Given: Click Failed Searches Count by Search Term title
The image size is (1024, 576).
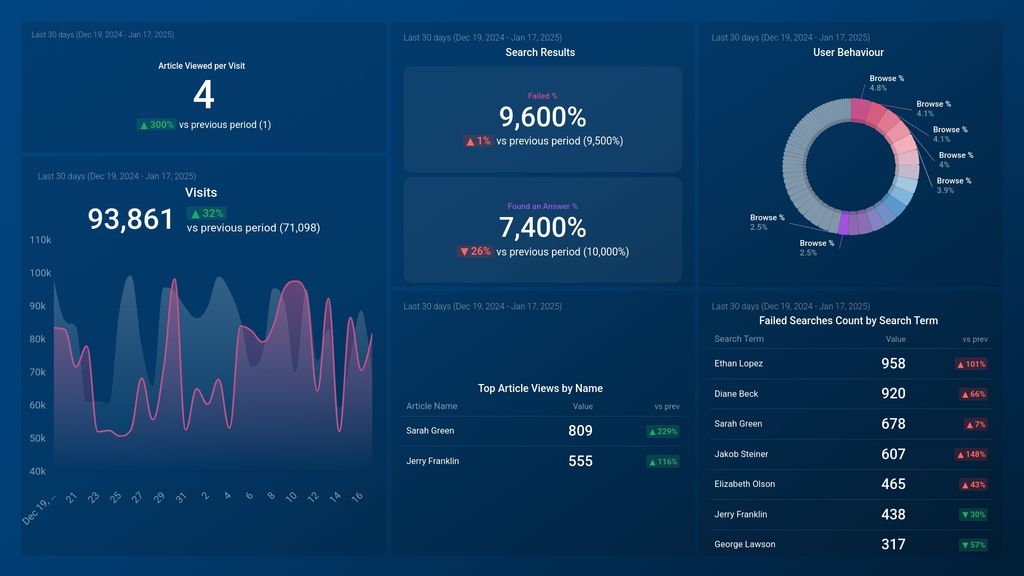Looking at the screenshot, I should coord(848,321).
